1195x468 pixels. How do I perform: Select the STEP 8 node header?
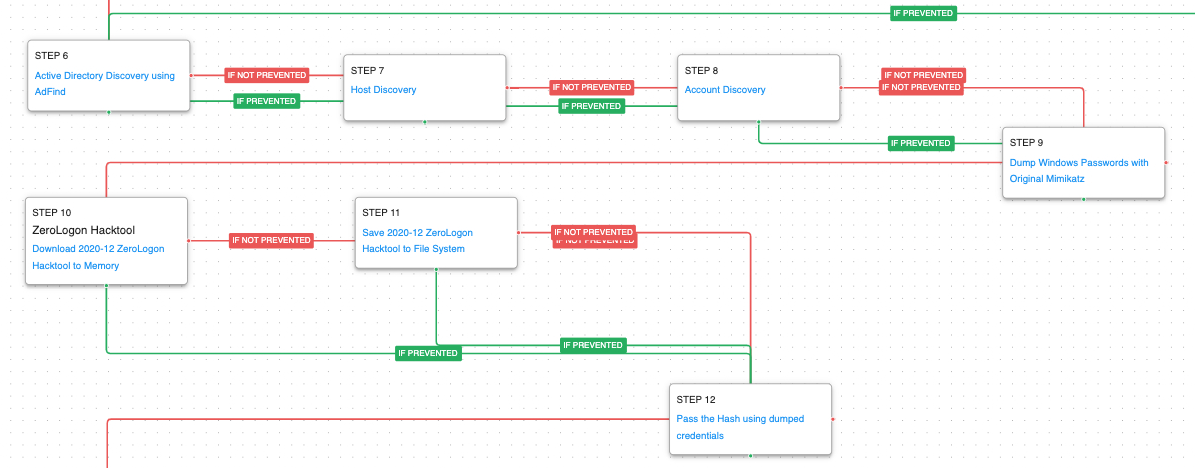701,71
